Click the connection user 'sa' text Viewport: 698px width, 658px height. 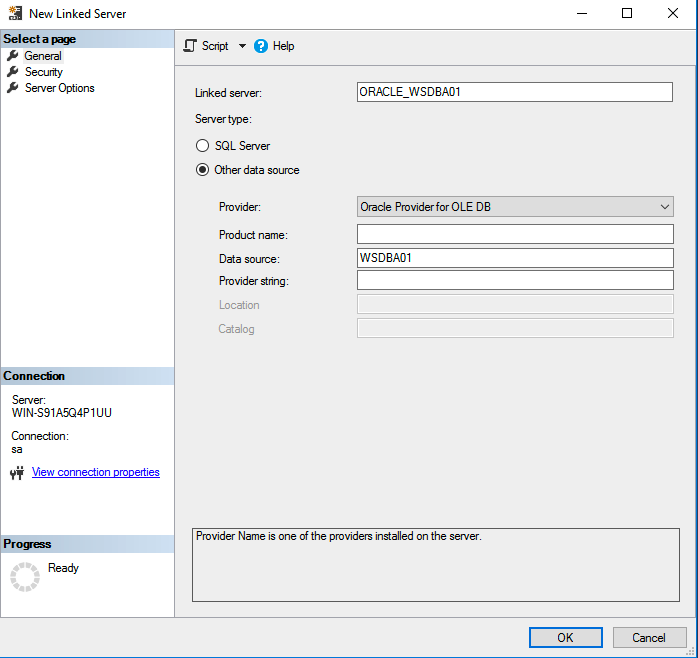click(x=17, y=449)
